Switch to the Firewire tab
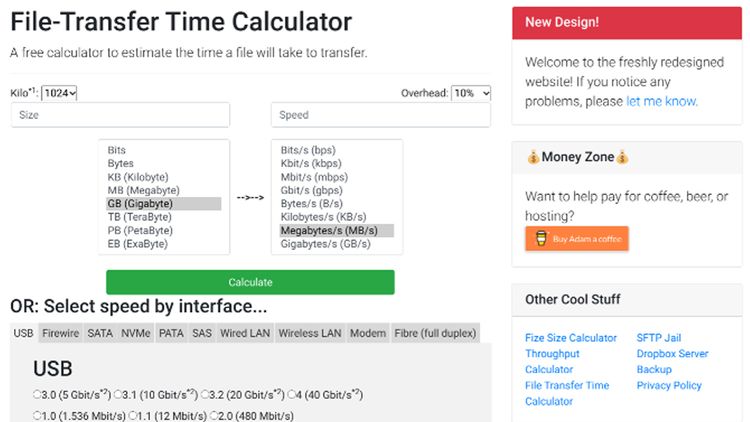This screenshot has height=422, width=750. [x=60, y=333]
